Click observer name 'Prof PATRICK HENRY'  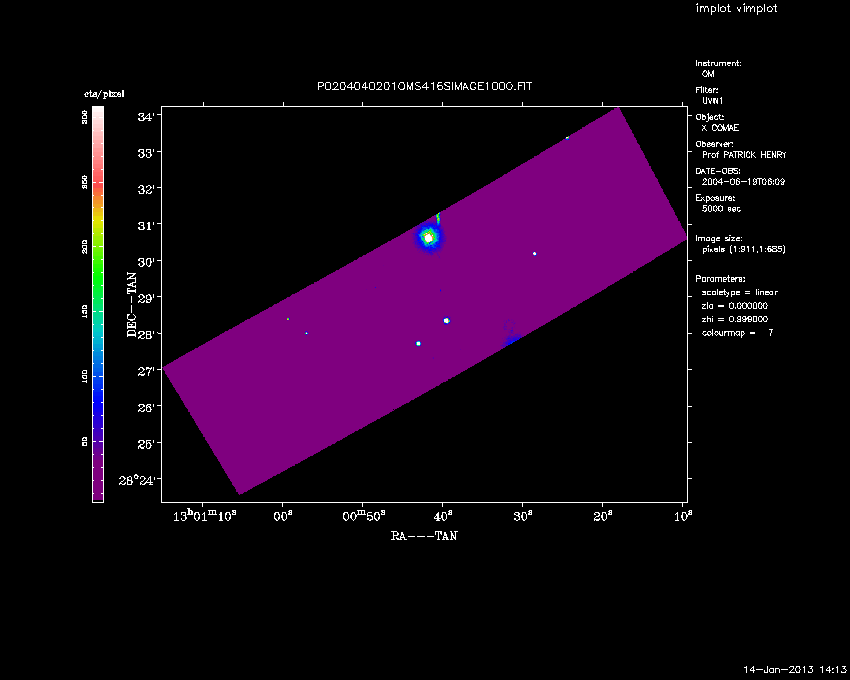[744, 155]
